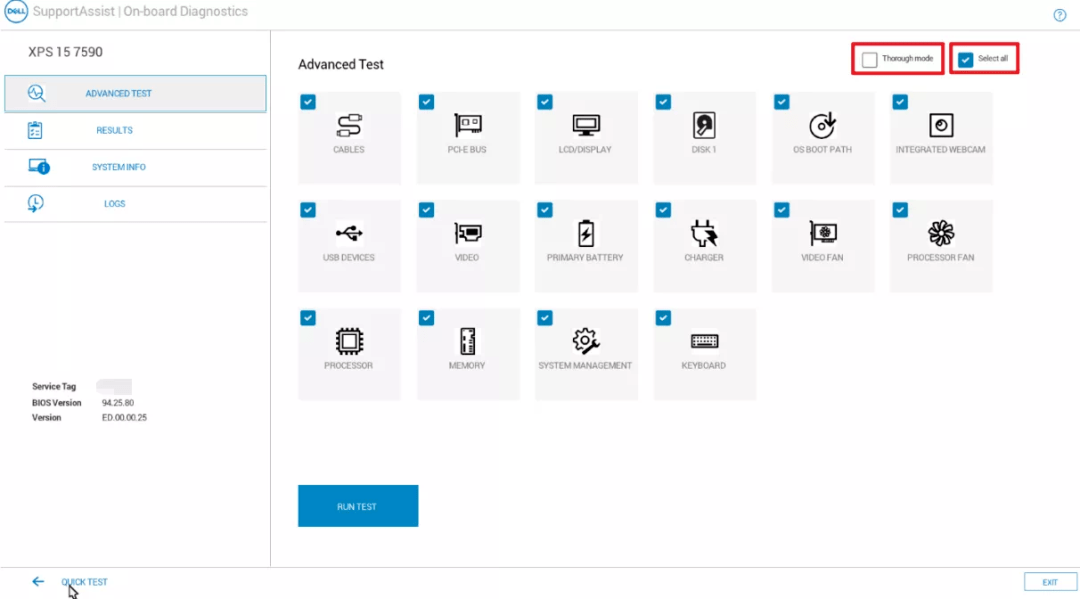
Task: Uncheck the Select all checkbox
Action: click(x=966, y=60)
